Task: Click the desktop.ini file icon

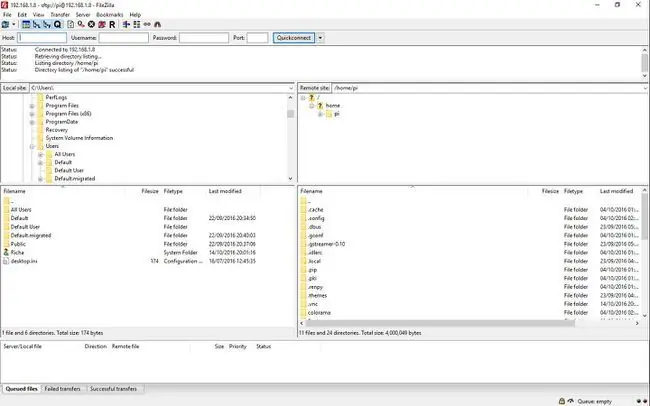Action: (x=6, y=261)
